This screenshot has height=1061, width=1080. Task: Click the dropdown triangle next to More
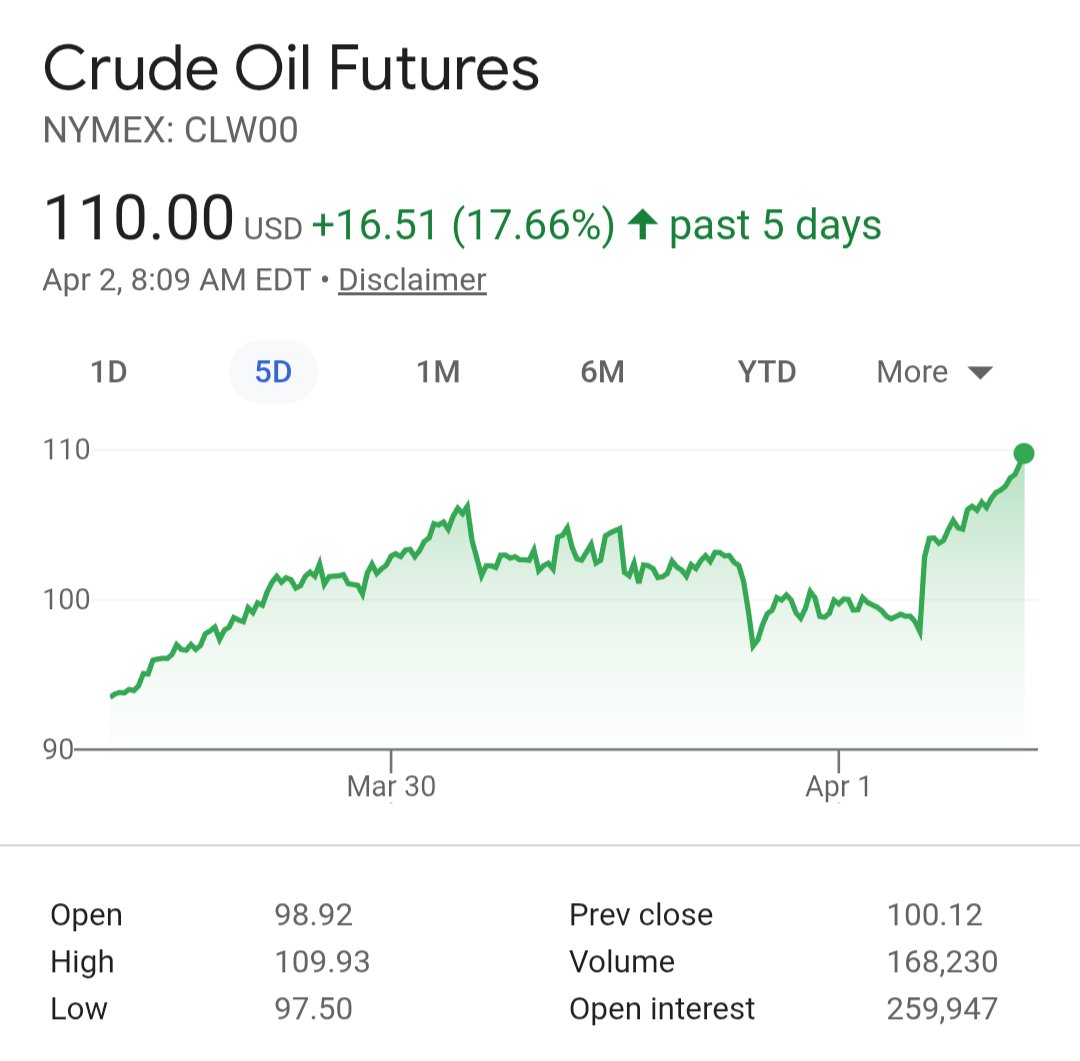click(x=979, y=373)
